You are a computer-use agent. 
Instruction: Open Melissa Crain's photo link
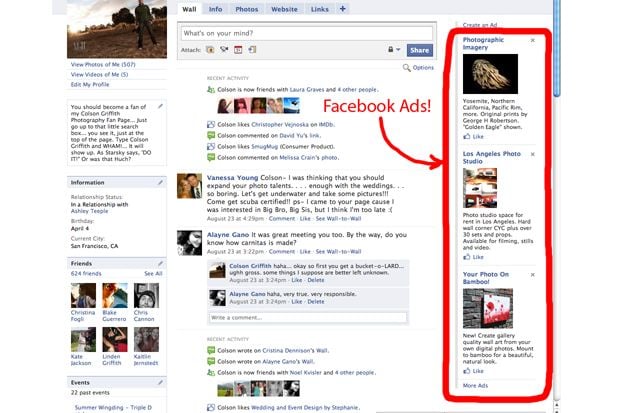click(308, 157)
